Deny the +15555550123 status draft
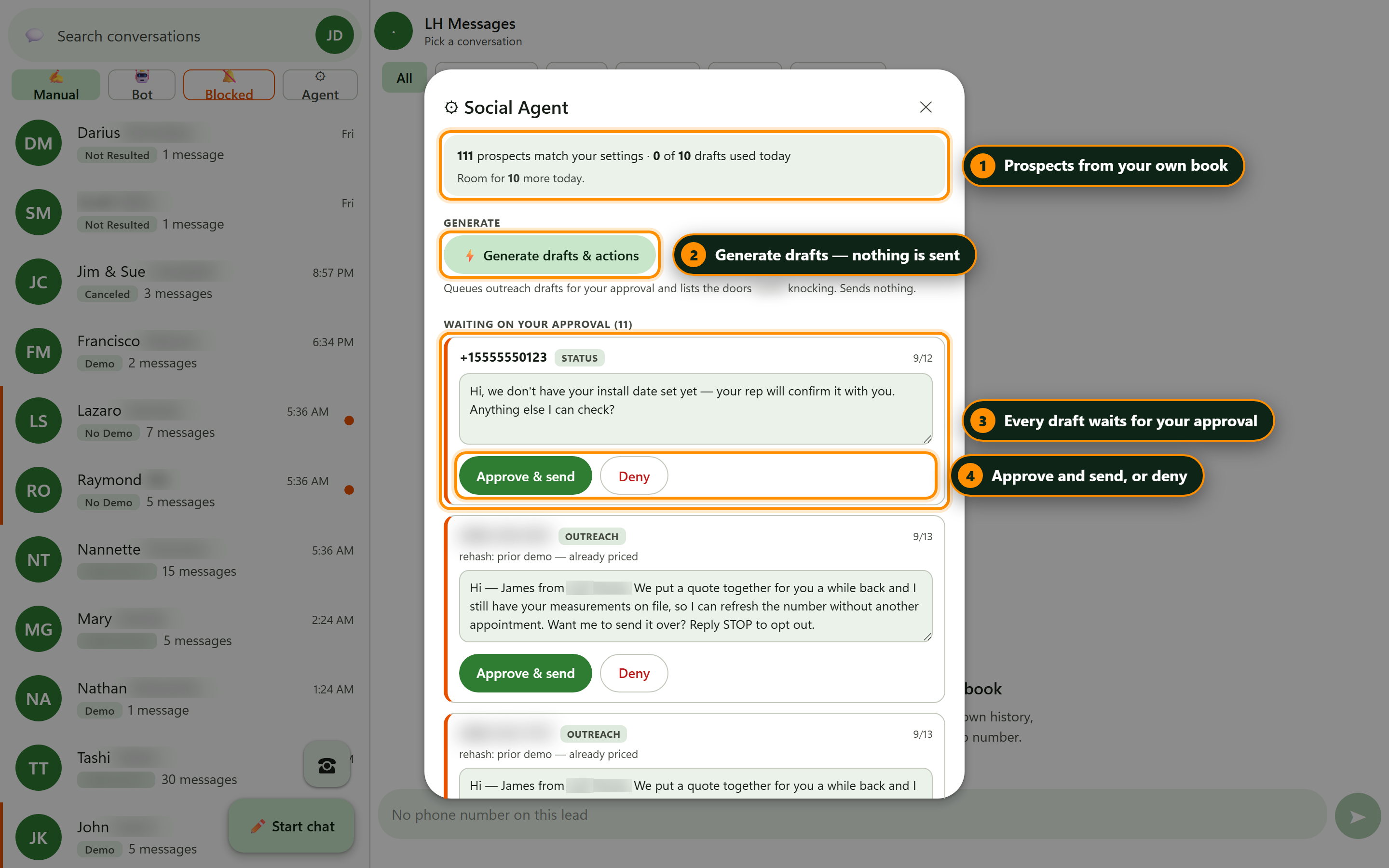Screen dimensions: 1389x868 point(634,476)
